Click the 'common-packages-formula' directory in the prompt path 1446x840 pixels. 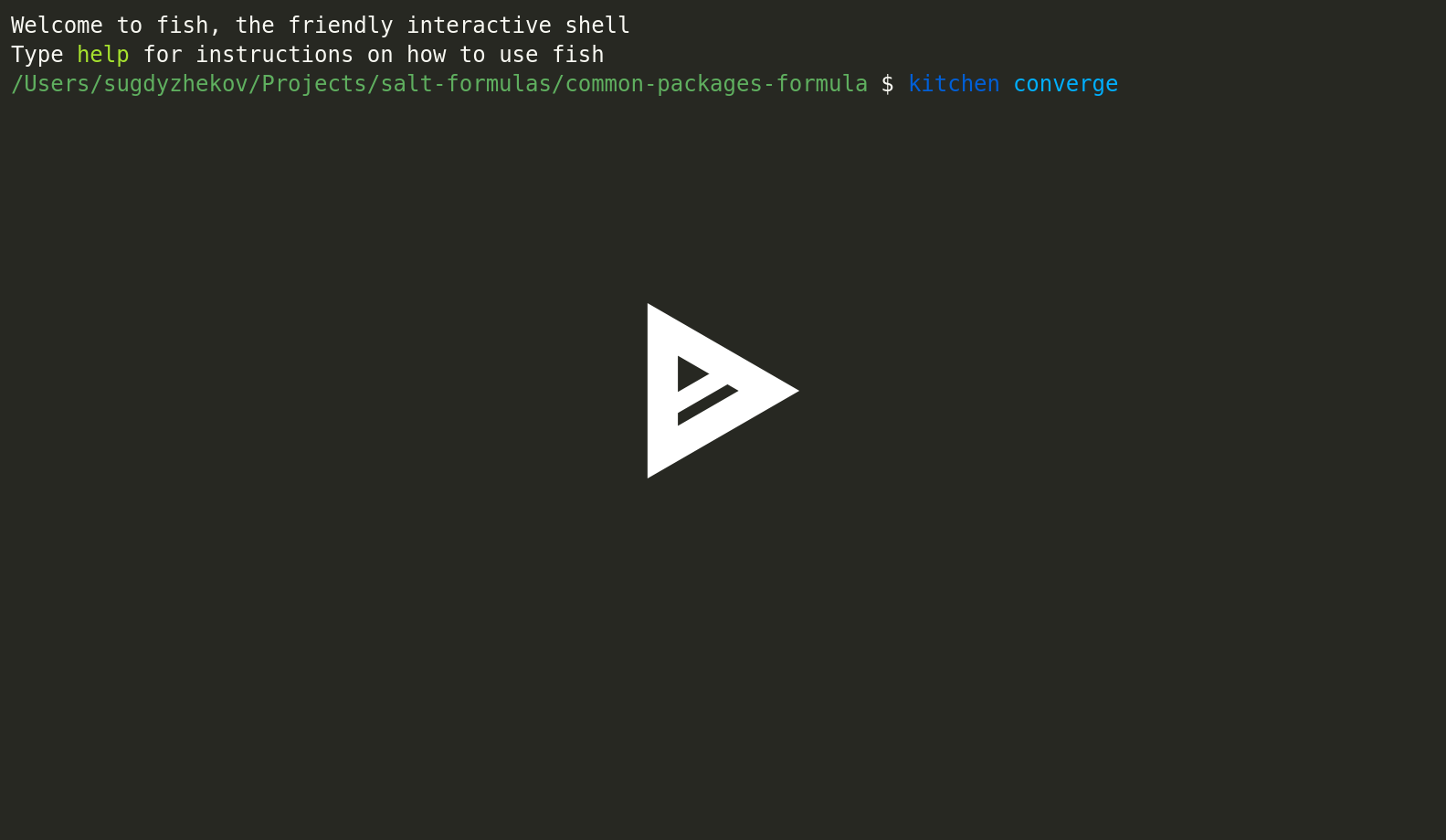(716, 84)
